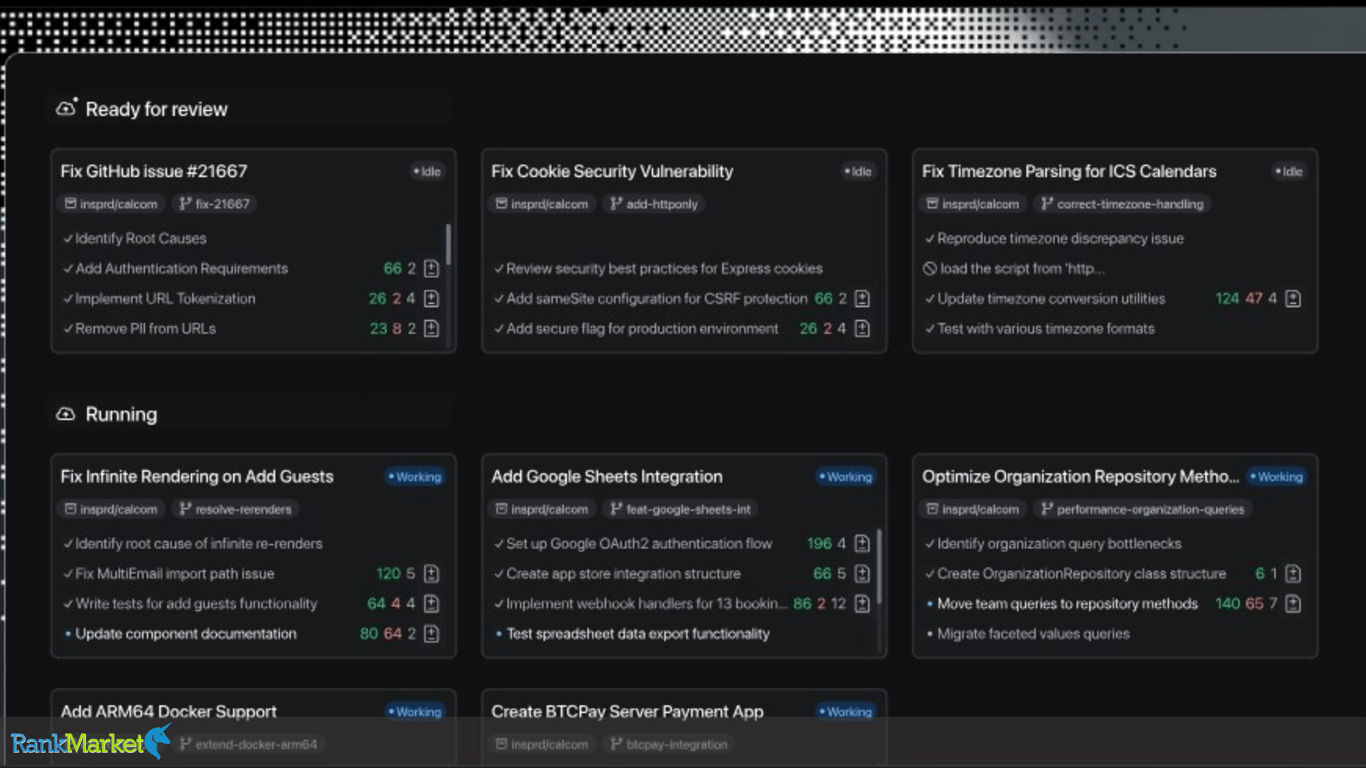Click the cloud icon next to Ready for review
This screenshot has height=768, width=1366.
click(x=66, y=109)
